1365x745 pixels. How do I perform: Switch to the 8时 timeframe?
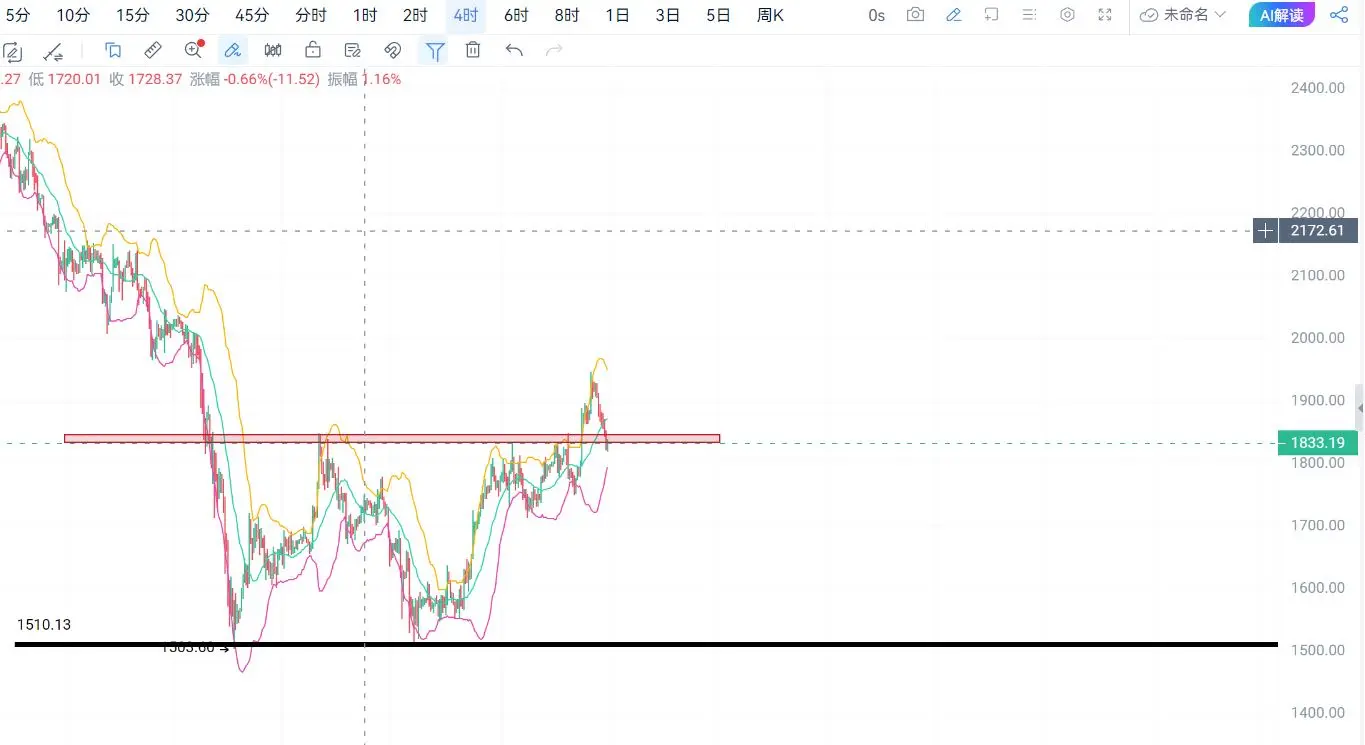point(567,15)
